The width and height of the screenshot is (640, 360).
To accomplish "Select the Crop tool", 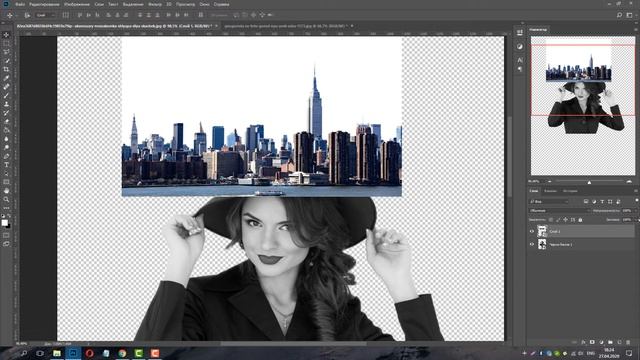I will click(6, 69).
